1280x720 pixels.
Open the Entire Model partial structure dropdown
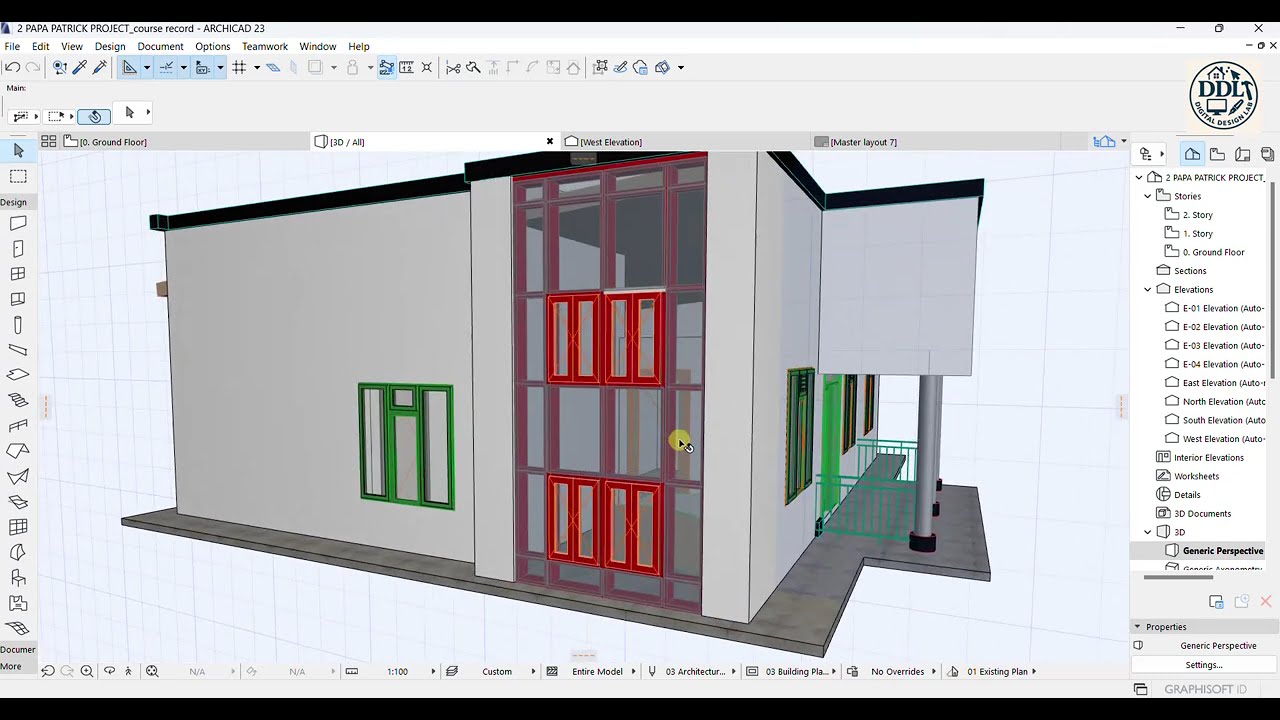[x=598, y=671]
